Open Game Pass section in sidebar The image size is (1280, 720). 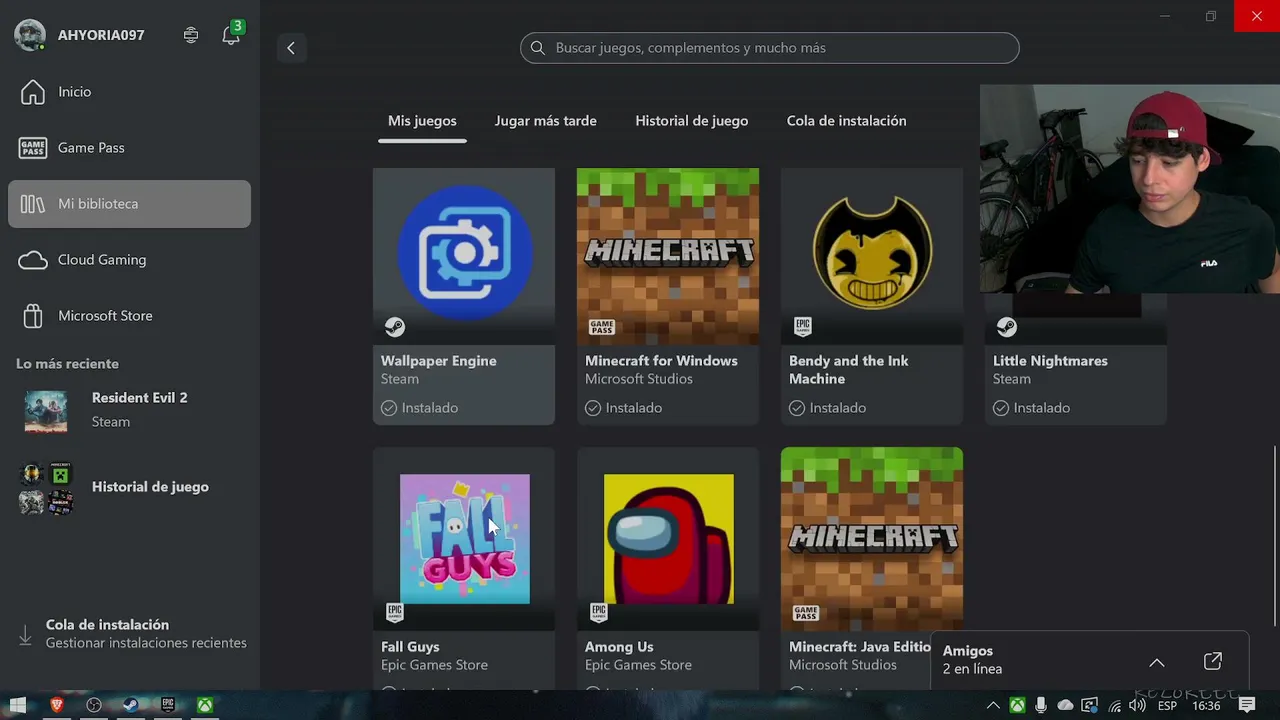tap(129, 148)
